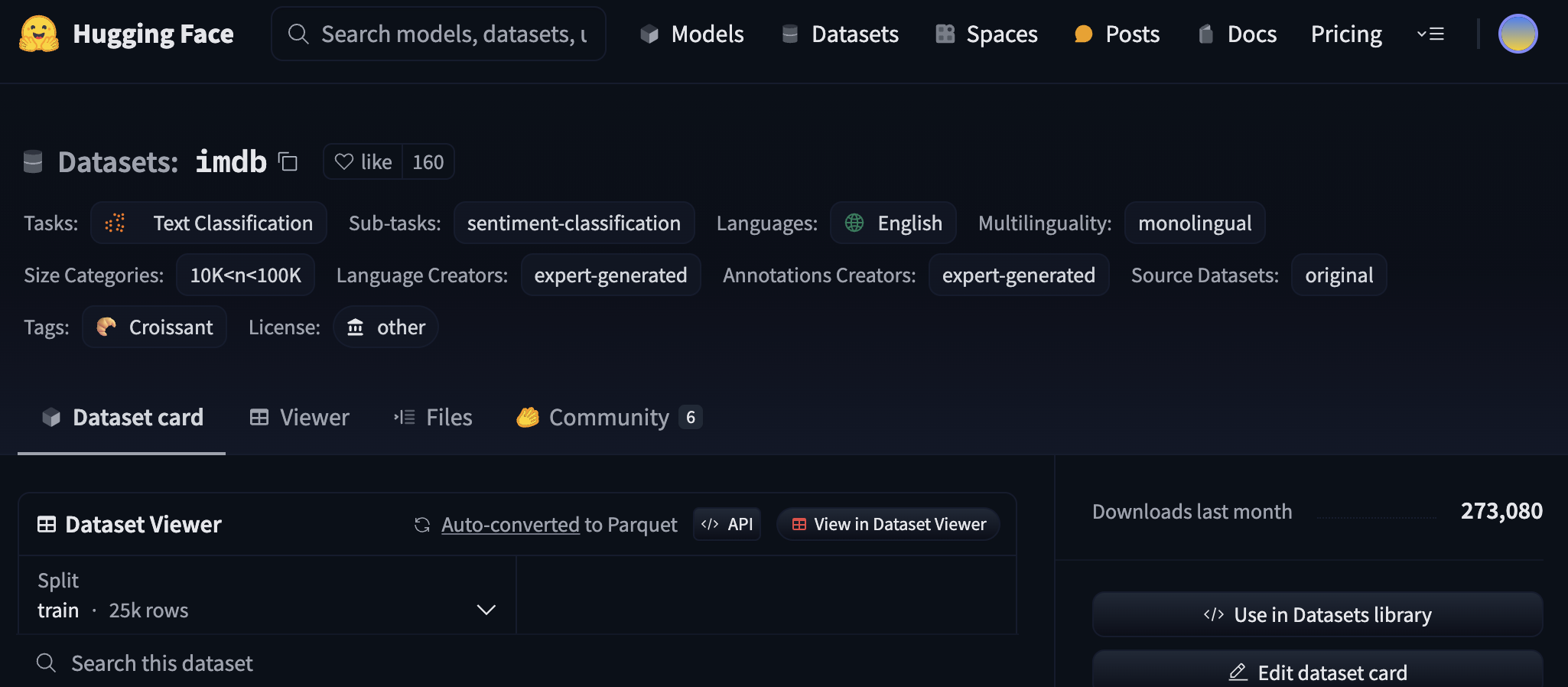
Task: Click the Hugging Face emoji logo
Action: 39,34
